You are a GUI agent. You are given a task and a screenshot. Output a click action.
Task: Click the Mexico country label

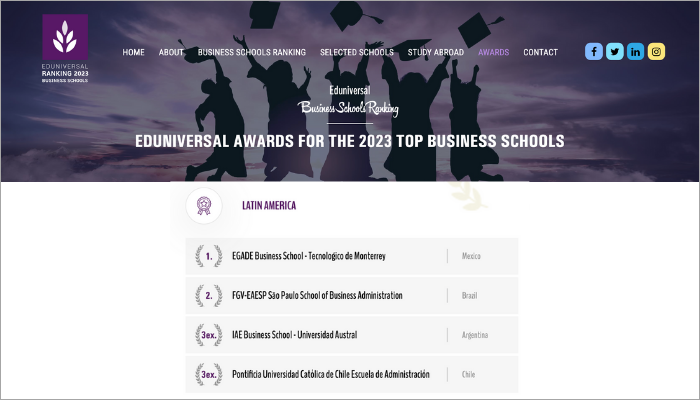click(471, 256)
